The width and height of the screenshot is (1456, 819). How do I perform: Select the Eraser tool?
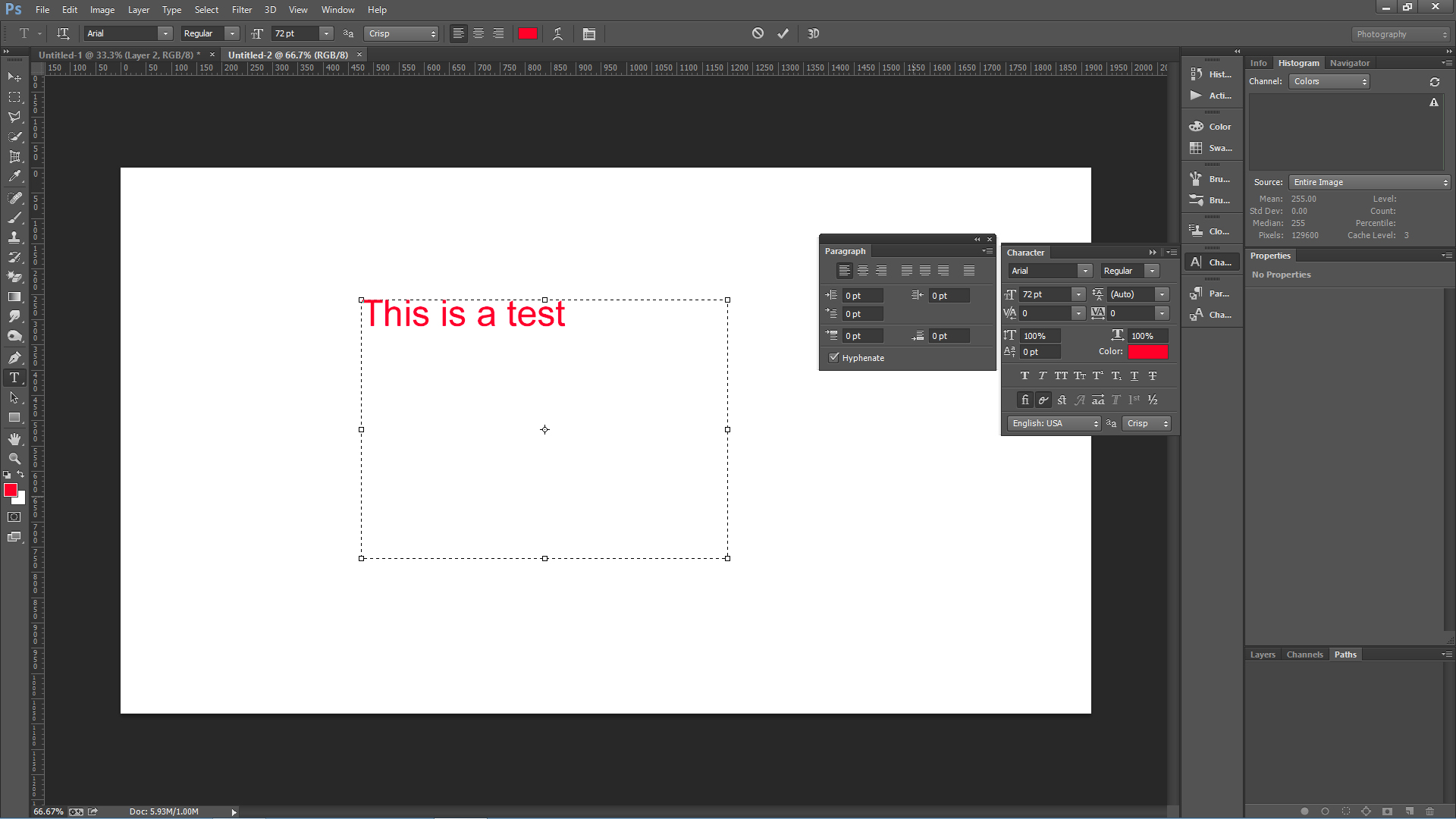tap(14, 277)
